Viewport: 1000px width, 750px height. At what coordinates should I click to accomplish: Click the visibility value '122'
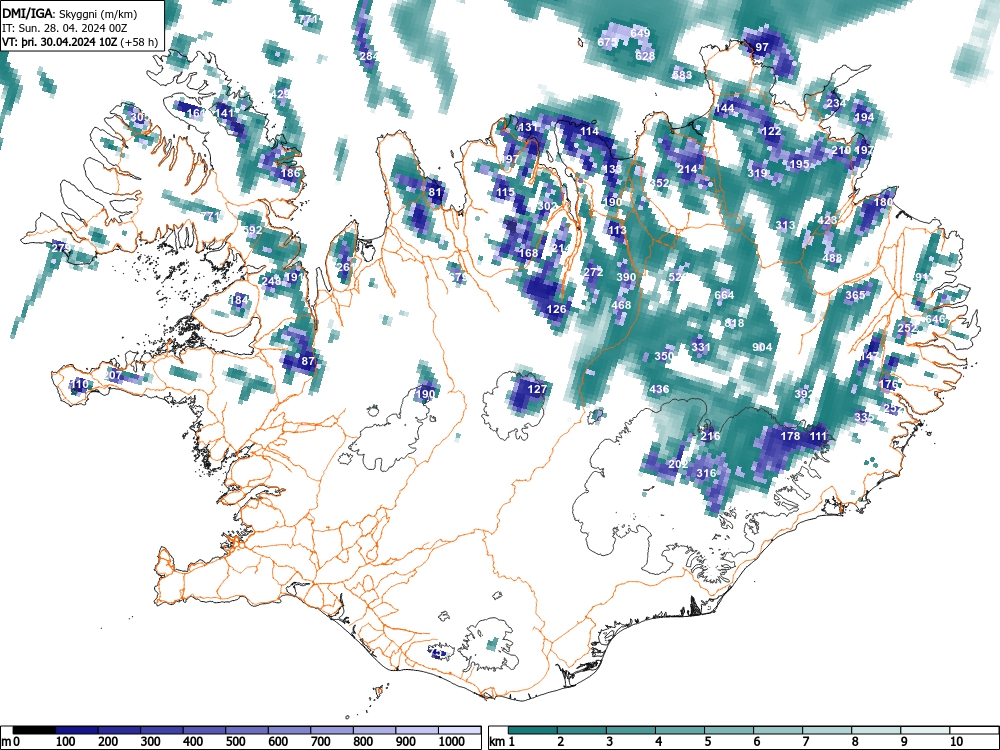[x=771, y=131]
